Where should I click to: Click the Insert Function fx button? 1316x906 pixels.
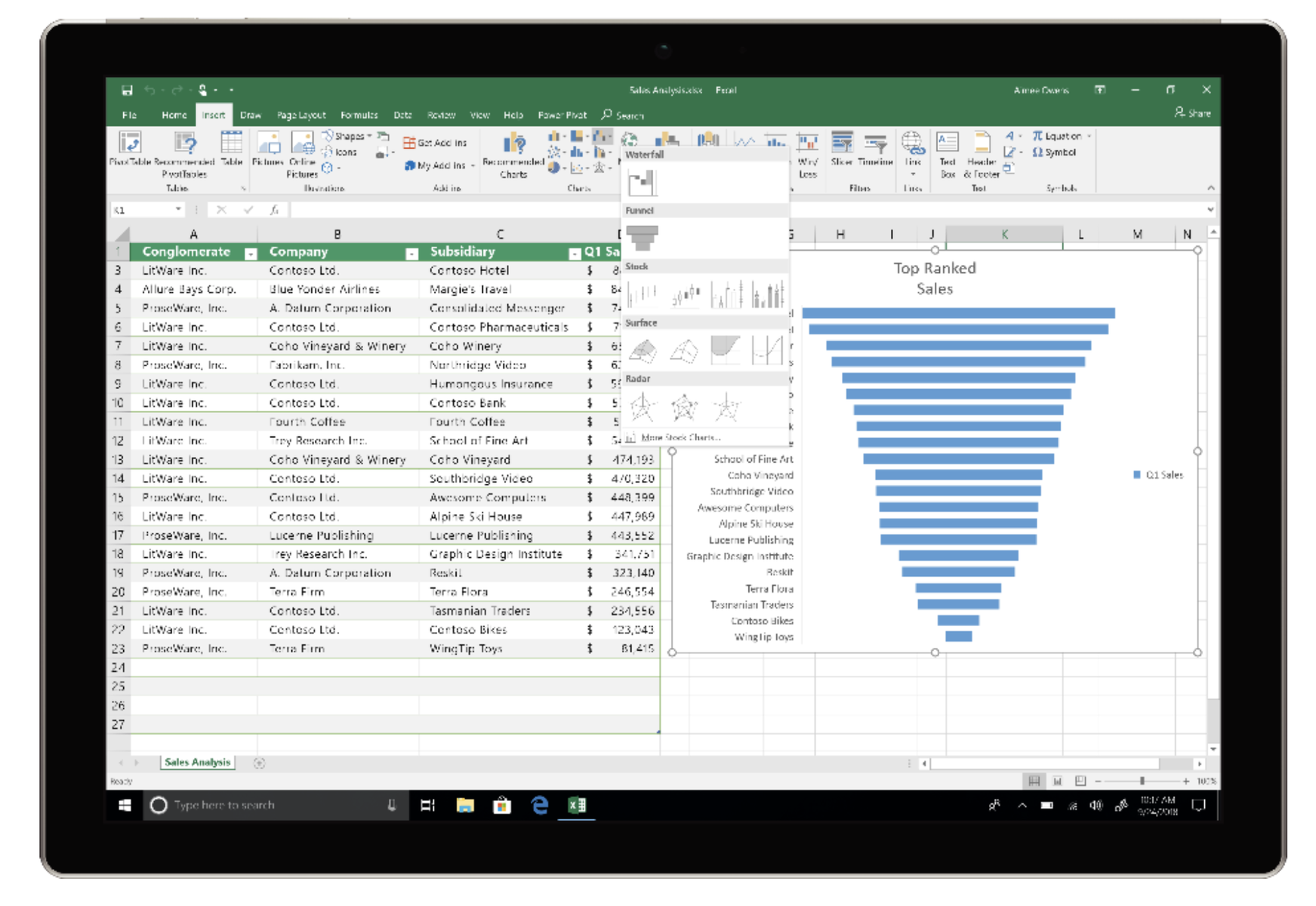[x=275, y=210]
